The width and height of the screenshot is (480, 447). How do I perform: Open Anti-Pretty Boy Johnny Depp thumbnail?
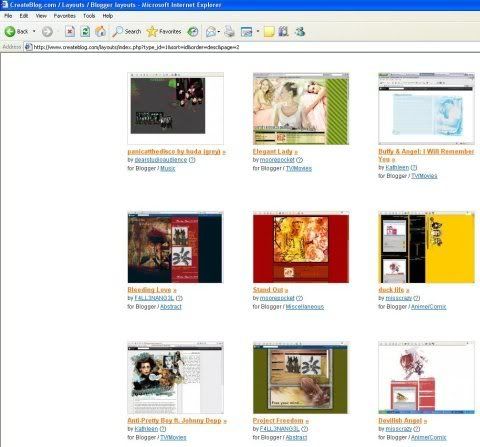(x=175, y=378)
